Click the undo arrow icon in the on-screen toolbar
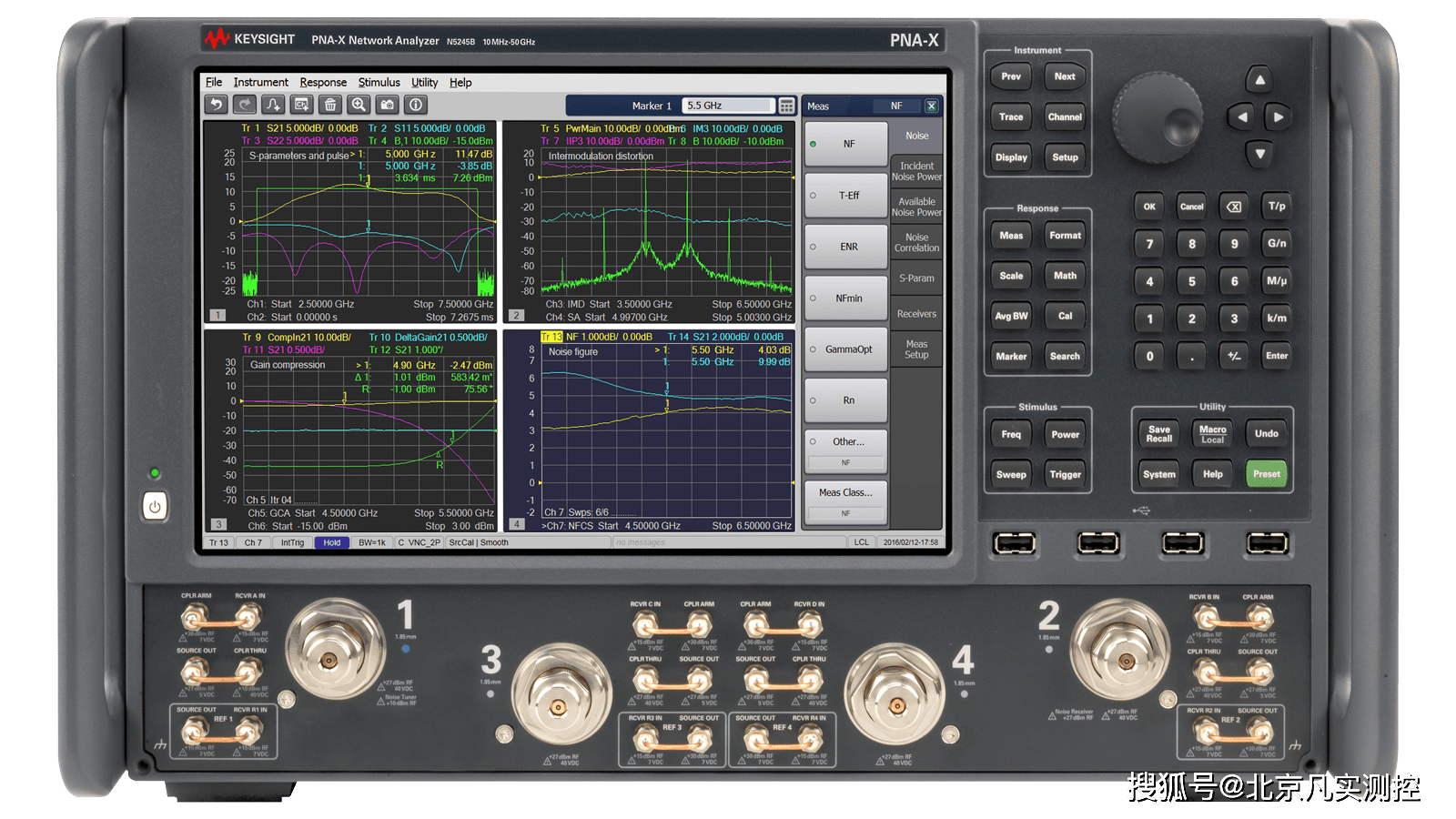The width and height of the screenshot is (1456, 819). 216,105
